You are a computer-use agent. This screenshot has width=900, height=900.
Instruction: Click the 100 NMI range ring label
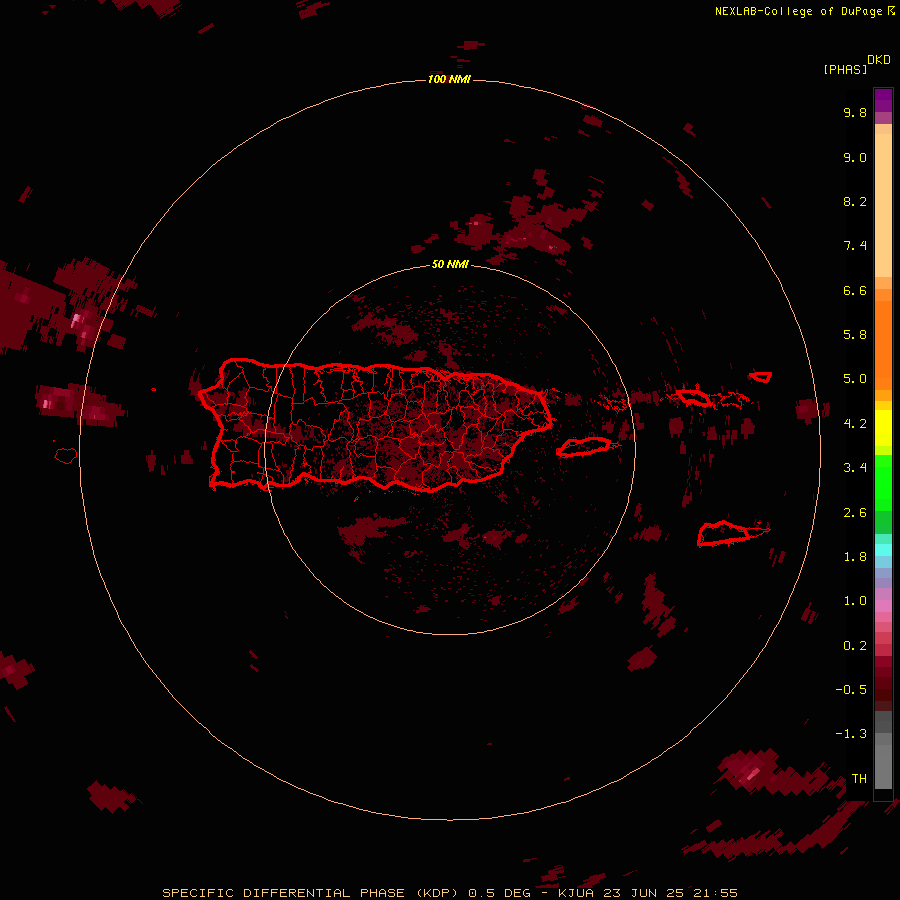coord(449,79)
